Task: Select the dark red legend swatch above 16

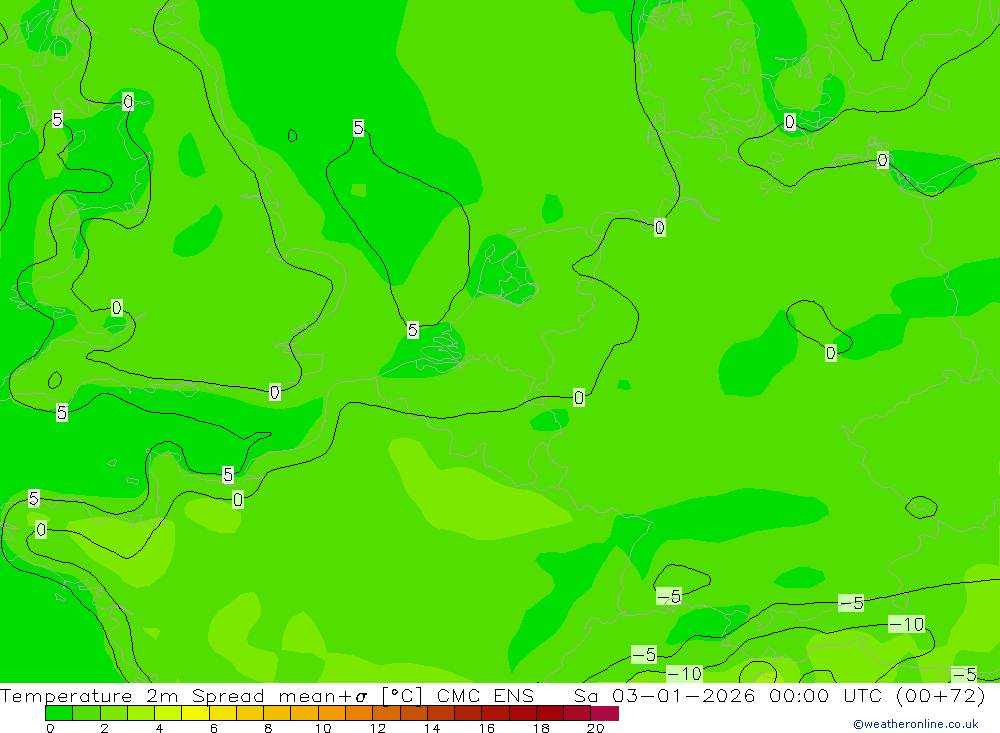Action: point(496,713)
